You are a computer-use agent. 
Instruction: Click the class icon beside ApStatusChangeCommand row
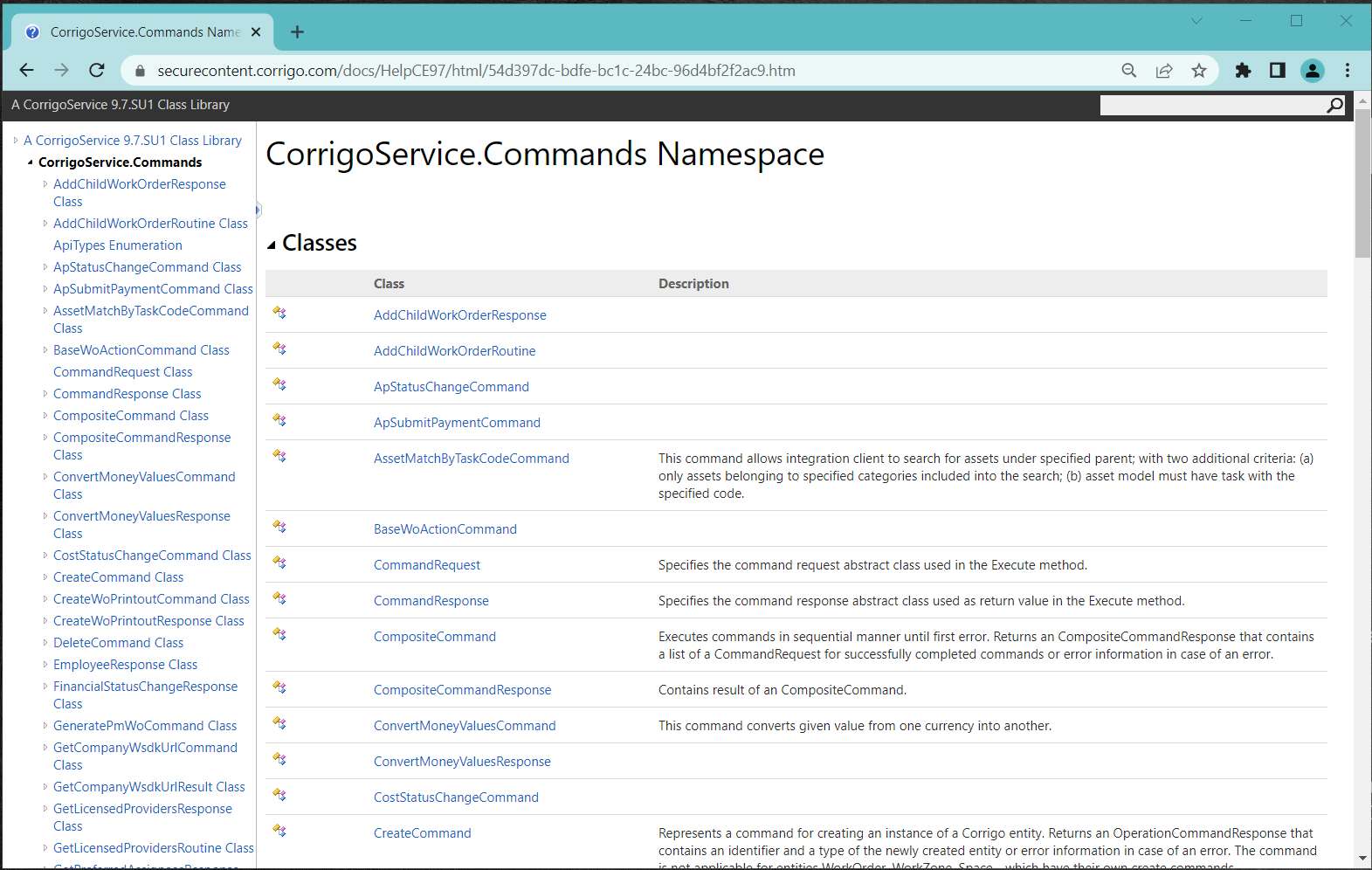tap(279, 384)
